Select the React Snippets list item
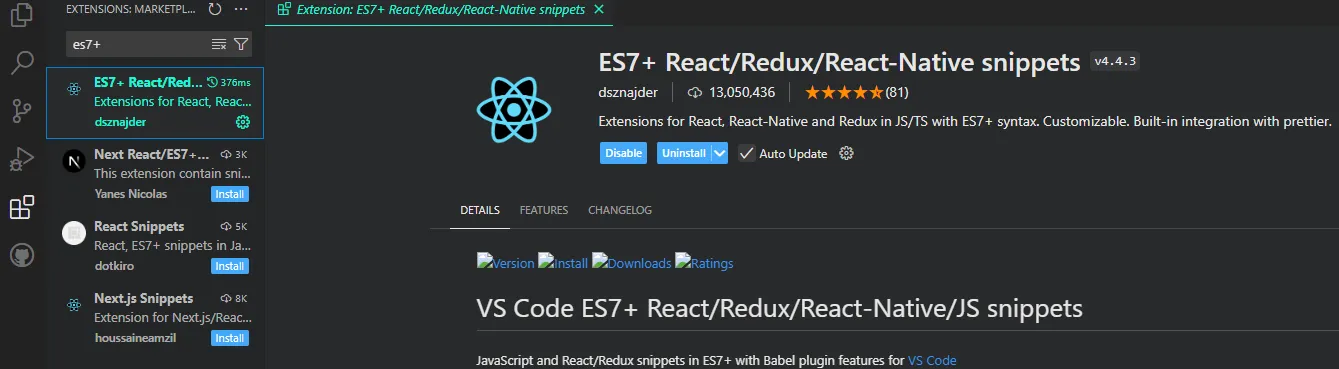This screenshot has width=1339, height=369. point(155,246)
